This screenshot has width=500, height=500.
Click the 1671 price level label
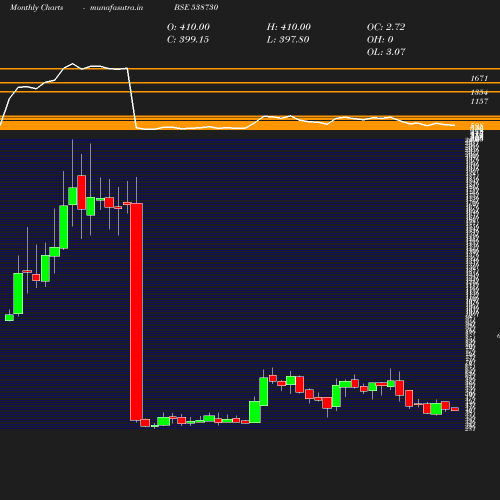click(479, 78)
